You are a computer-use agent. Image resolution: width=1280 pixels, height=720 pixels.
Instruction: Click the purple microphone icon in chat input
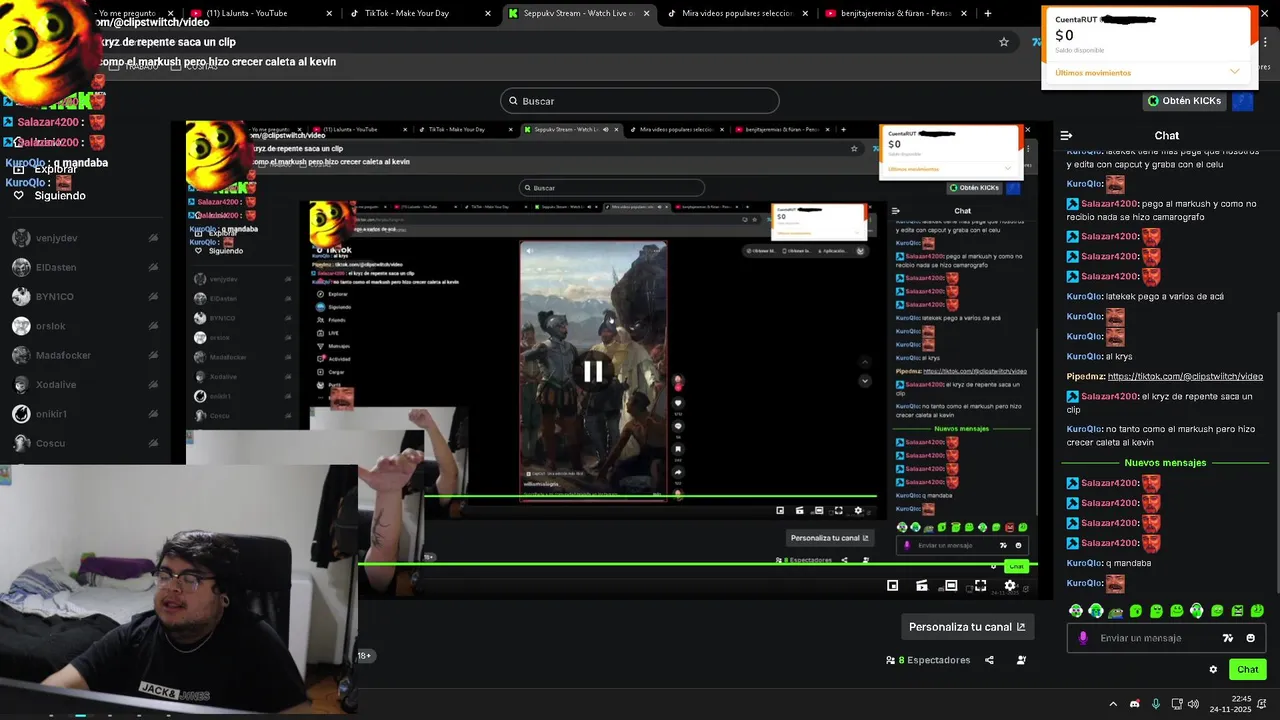coord(1083,638)
